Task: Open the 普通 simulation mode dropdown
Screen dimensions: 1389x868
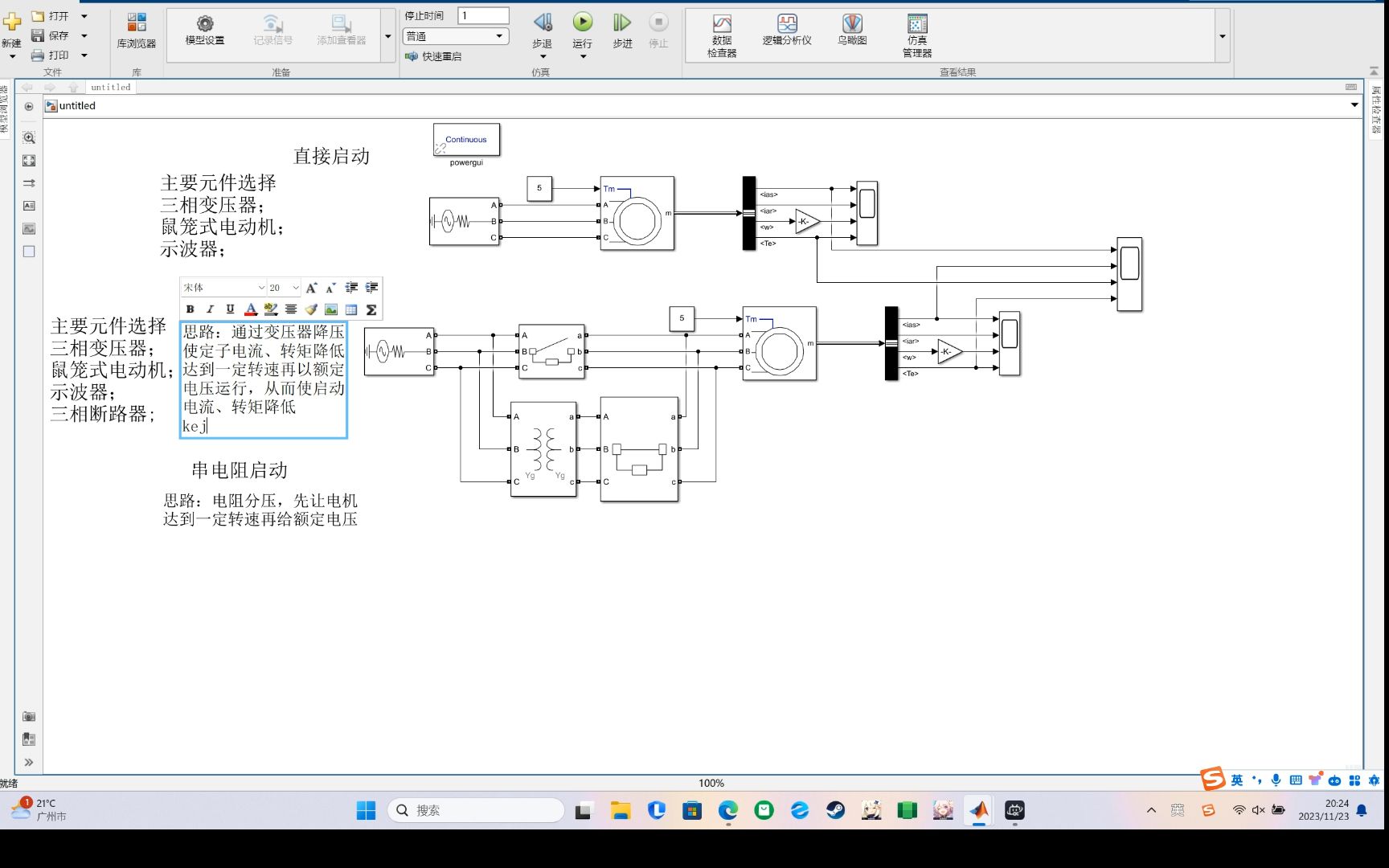Action: tap(456, 36)
